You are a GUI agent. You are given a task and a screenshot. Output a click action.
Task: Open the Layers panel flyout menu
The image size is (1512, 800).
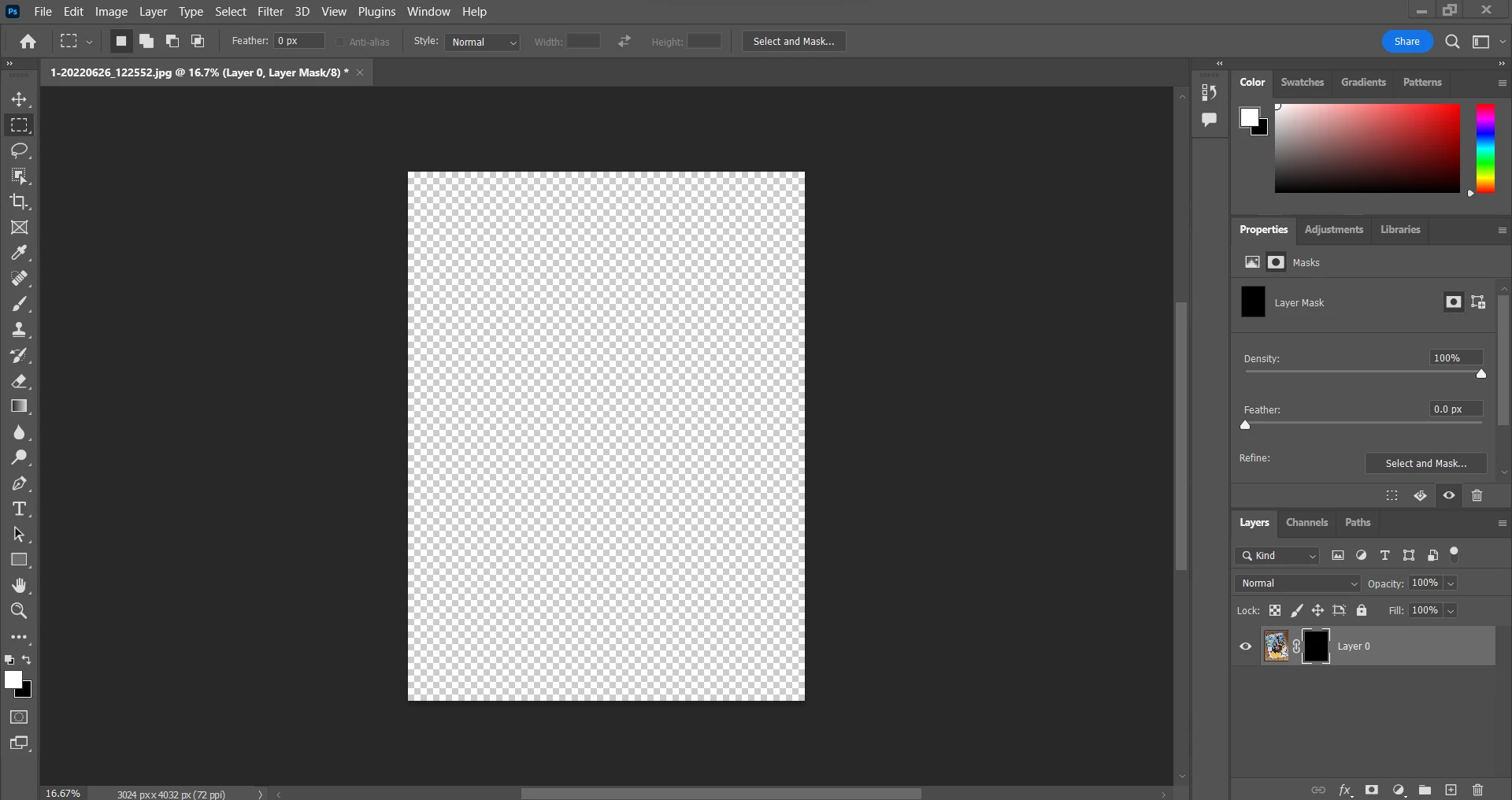(1502, 523)
